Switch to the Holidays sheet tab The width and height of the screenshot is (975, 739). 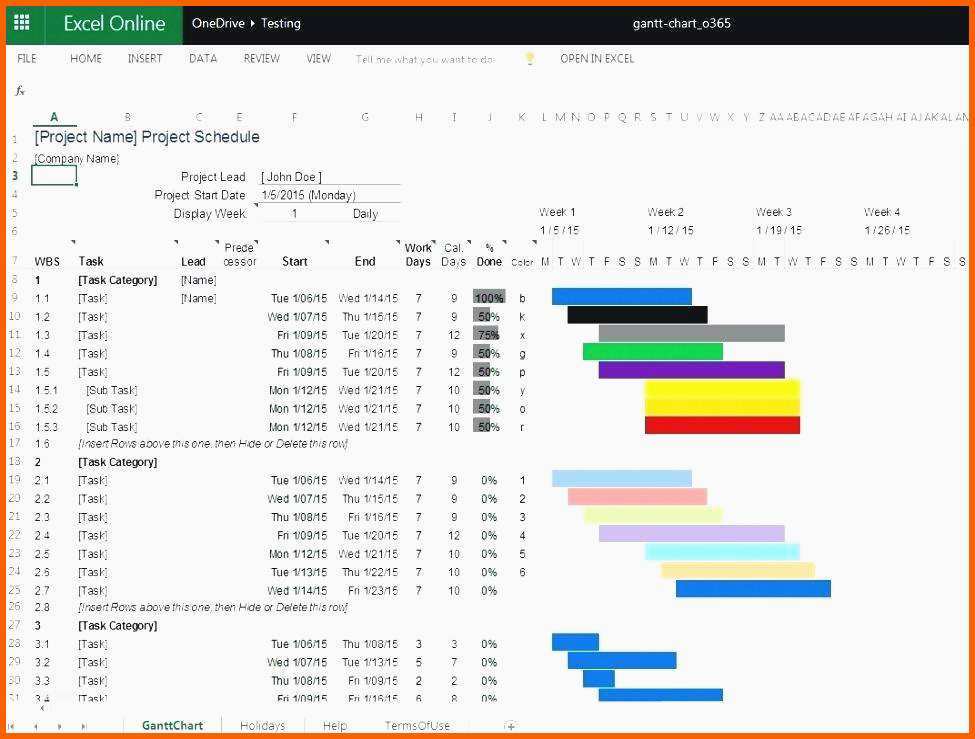tap(262, 725)
